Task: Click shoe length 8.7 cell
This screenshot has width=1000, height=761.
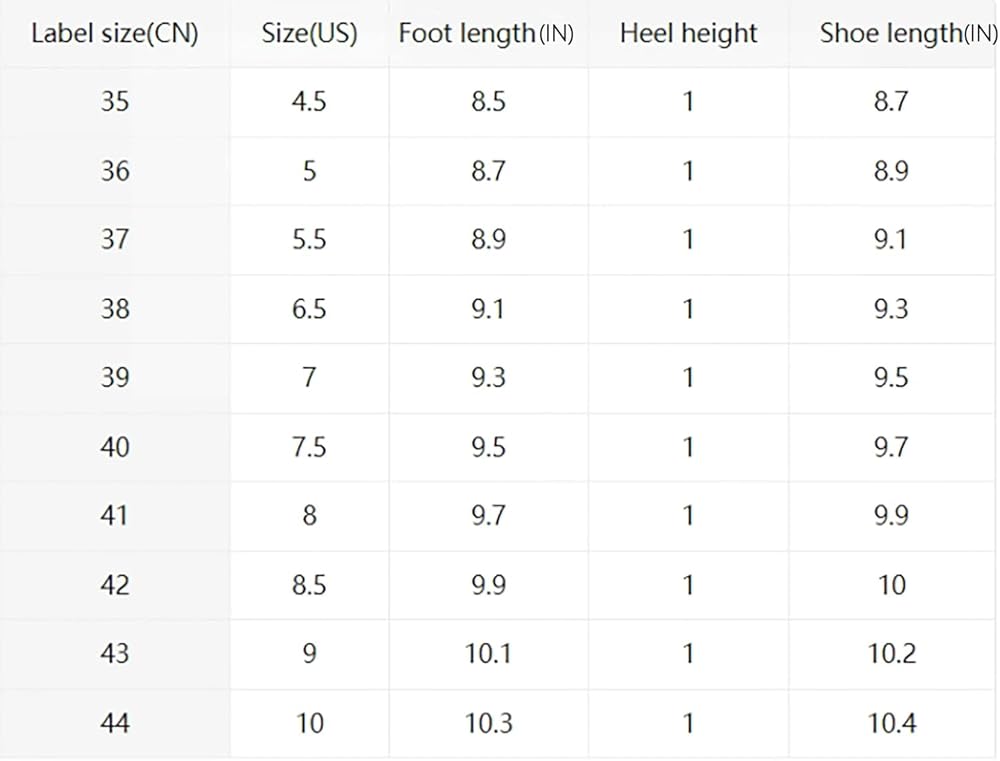Action: [890, 101]
